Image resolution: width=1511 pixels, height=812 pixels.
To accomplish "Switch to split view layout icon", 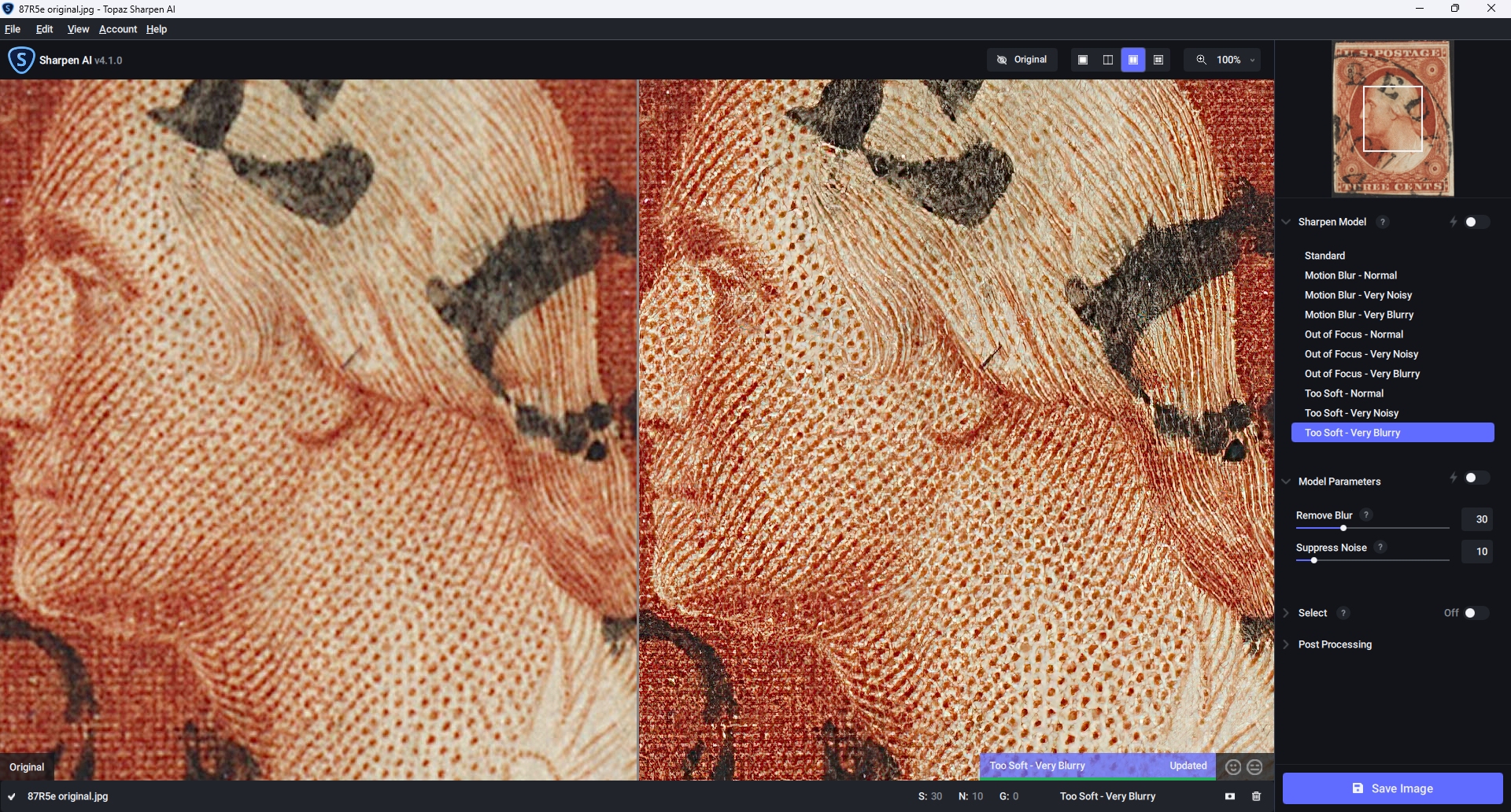I will 1108,60.
